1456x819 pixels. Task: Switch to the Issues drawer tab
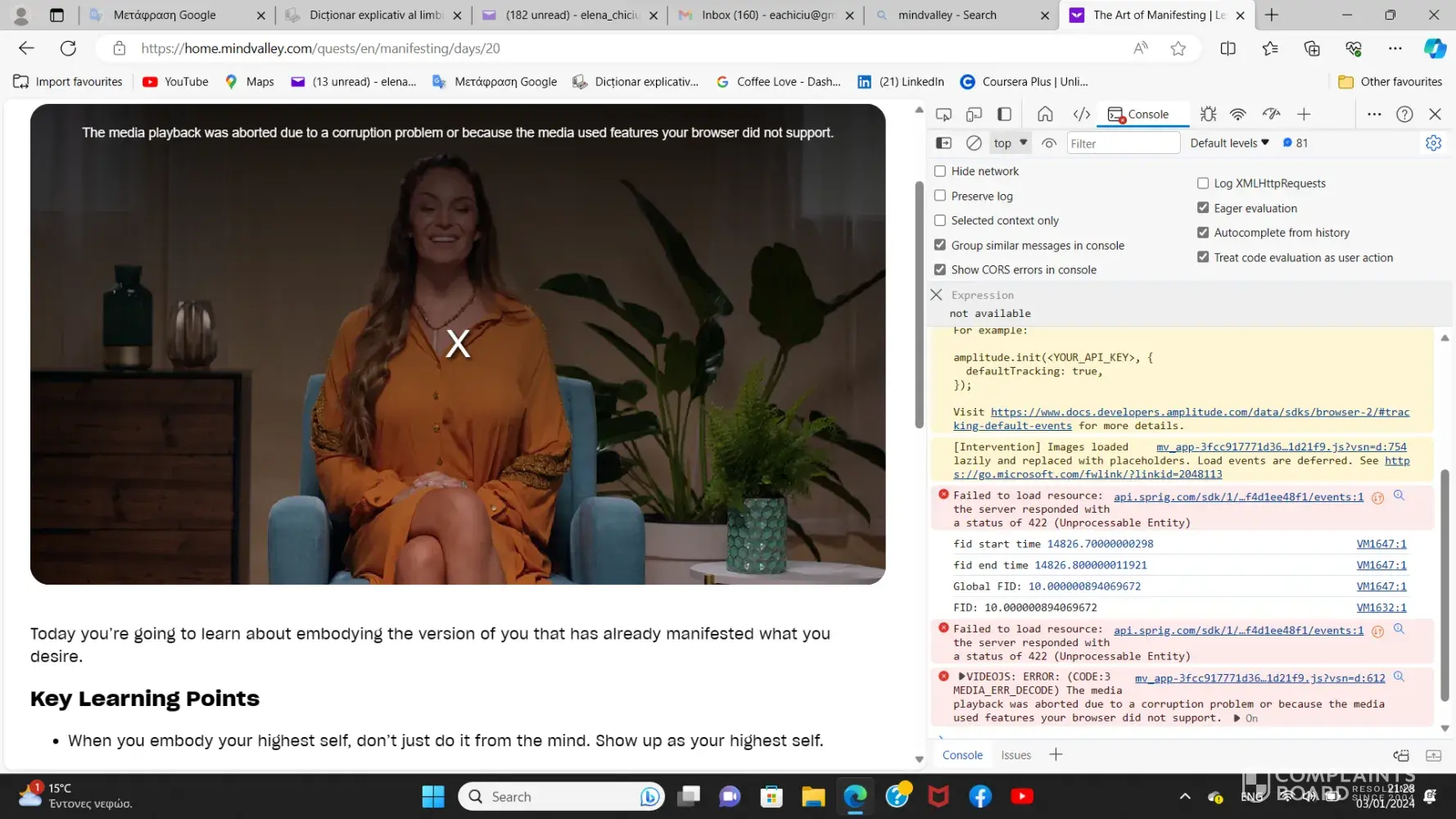[1015, 755]
